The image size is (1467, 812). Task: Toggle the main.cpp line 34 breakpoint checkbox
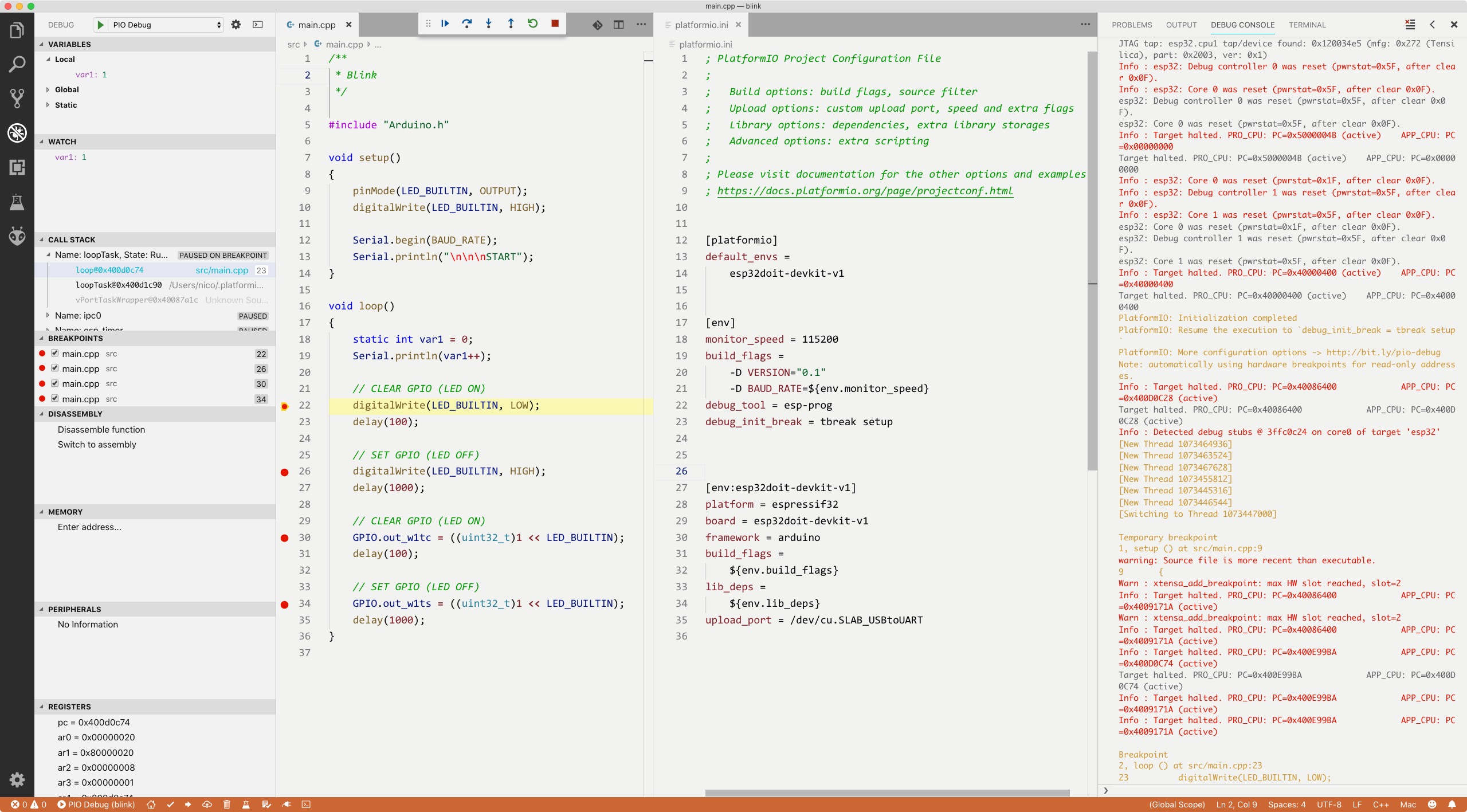coord(55,399)
